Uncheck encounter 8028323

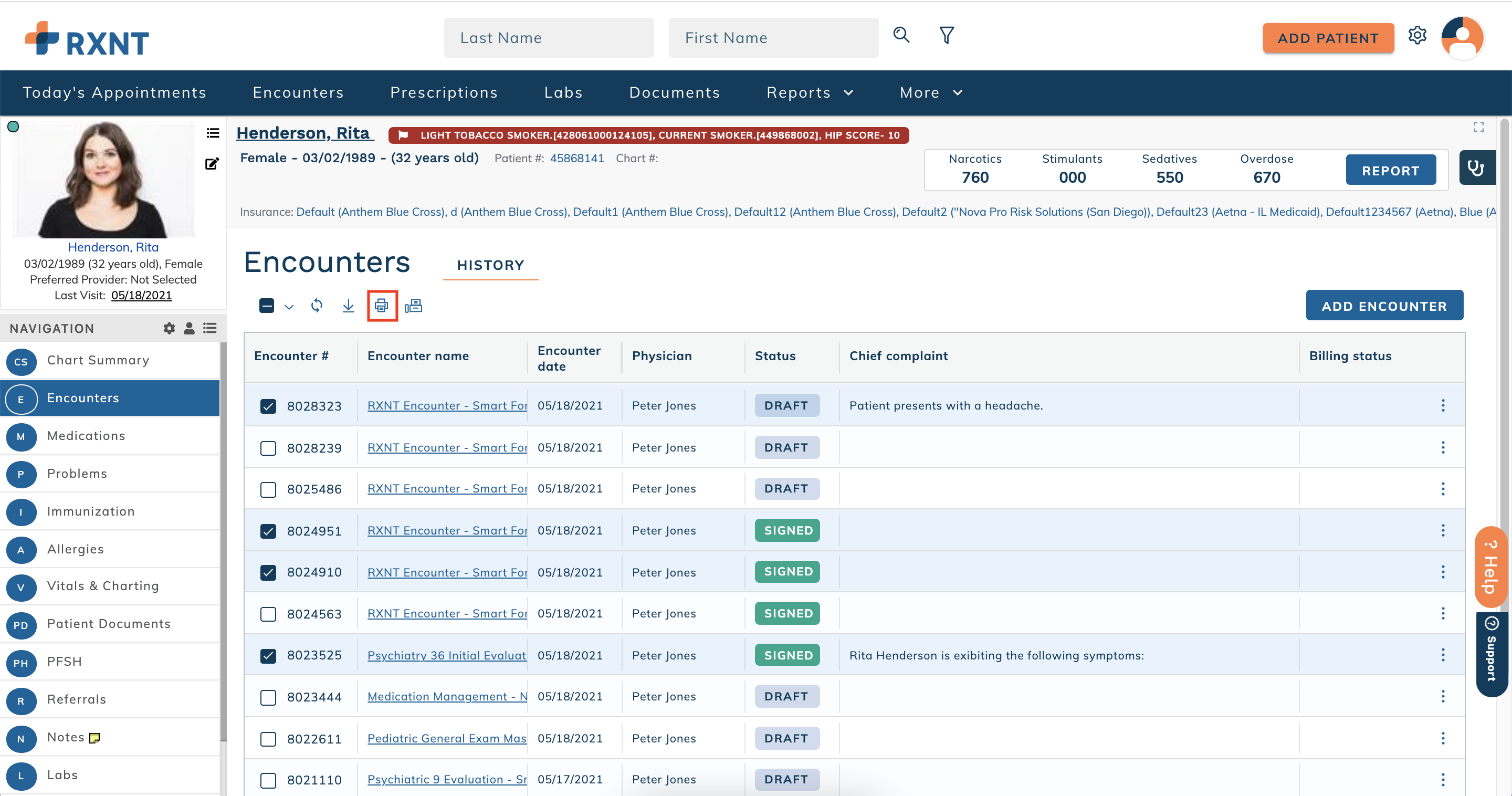tap(268, 406)
